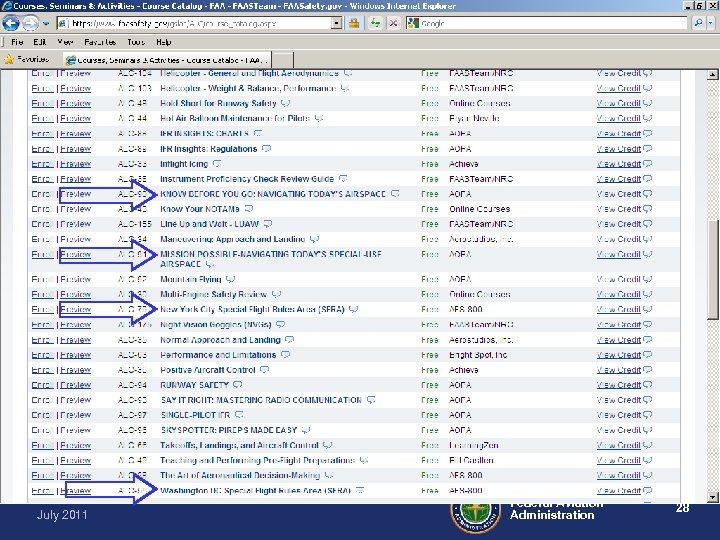Click View Credit for Inflight Icing

619,164
